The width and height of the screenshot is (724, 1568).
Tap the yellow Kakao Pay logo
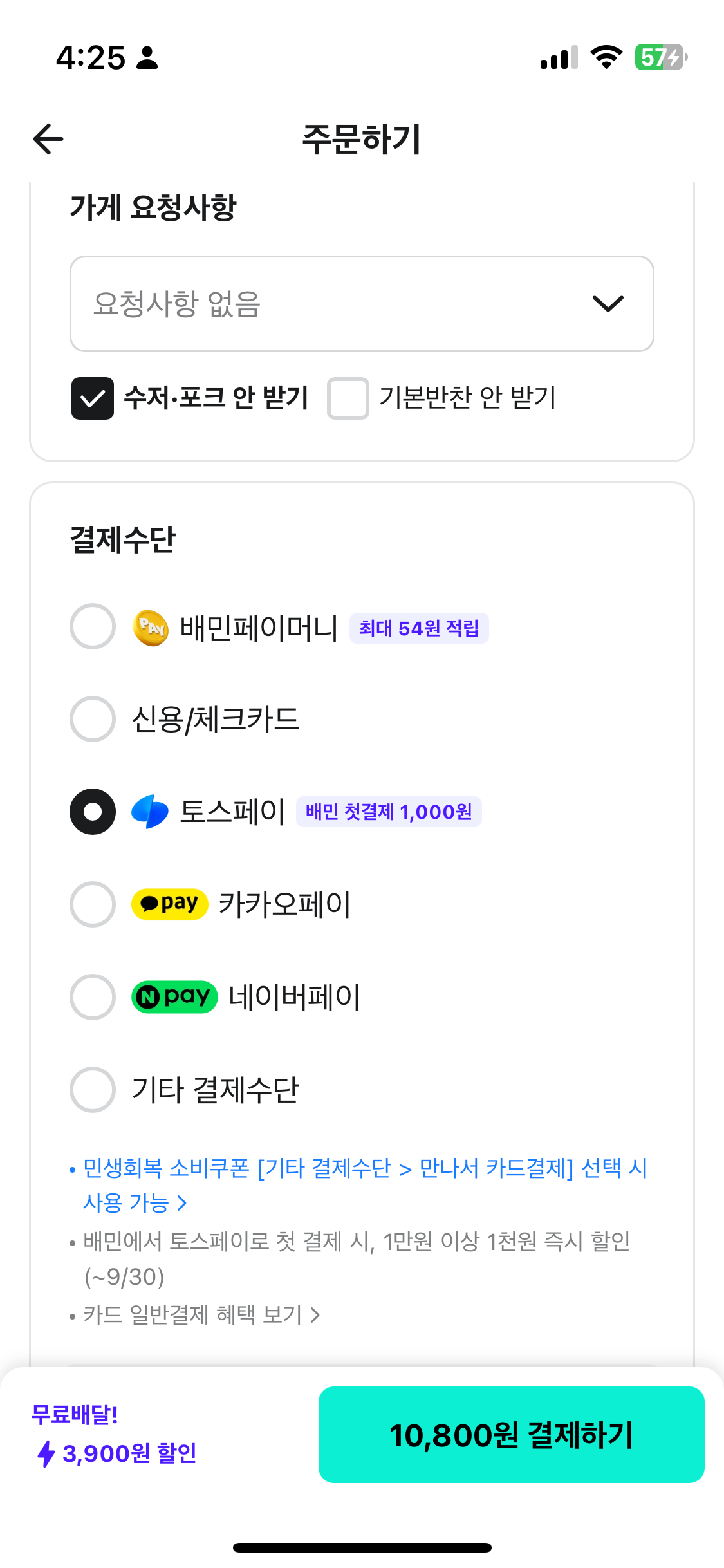[x=169, y=904]
